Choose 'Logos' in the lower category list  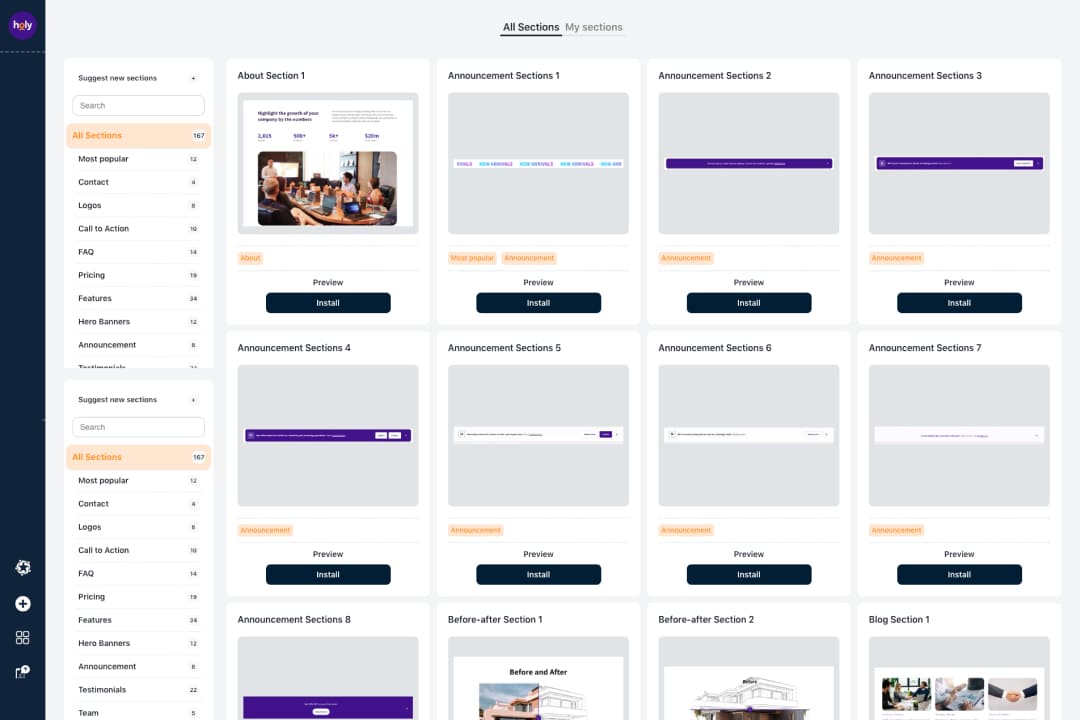(x=138, y=527)
